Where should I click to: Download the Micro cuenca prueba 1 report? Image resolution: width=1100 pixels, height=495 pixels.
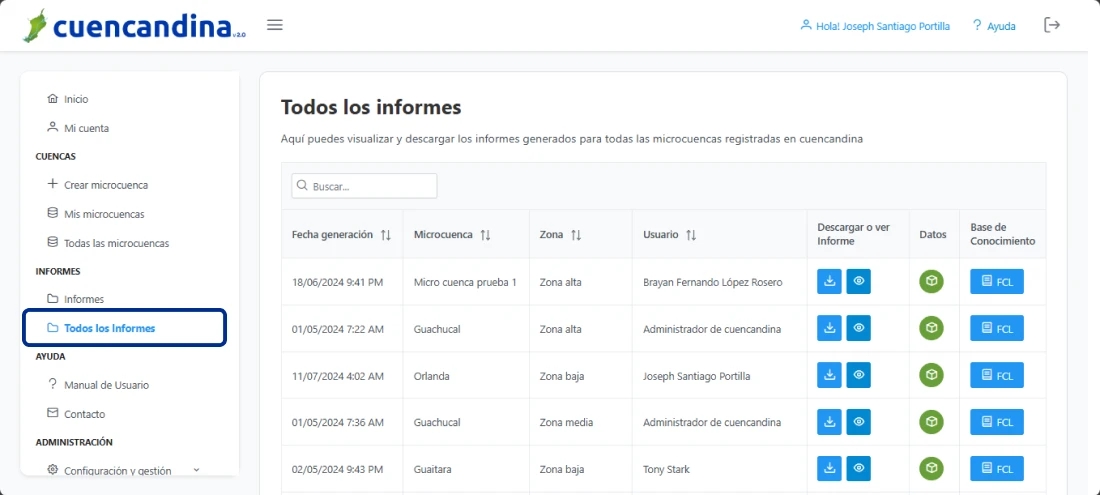[x=829, y=282]
